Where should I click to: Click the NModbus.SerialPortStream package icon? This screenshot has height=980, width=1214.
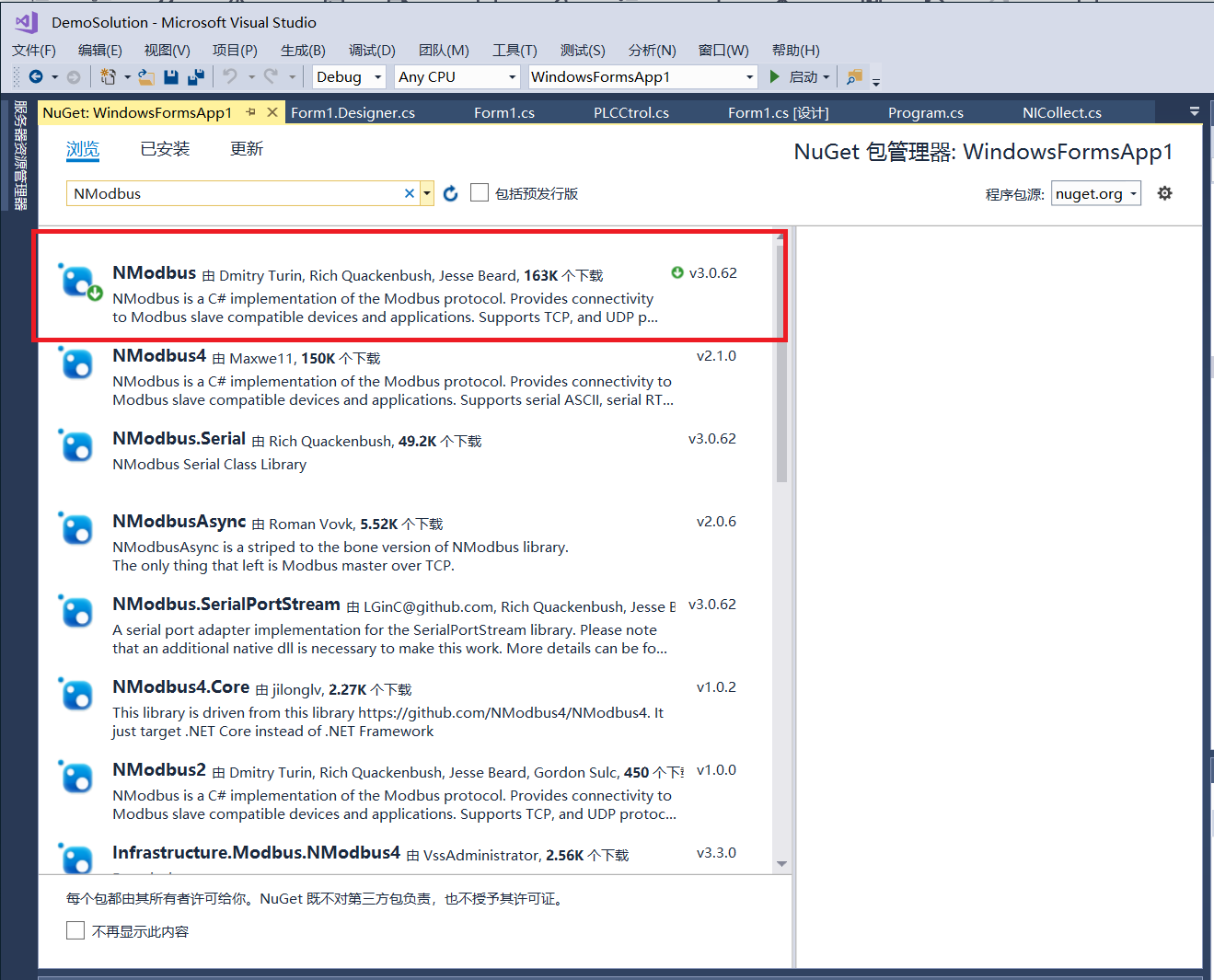(76, 612)
